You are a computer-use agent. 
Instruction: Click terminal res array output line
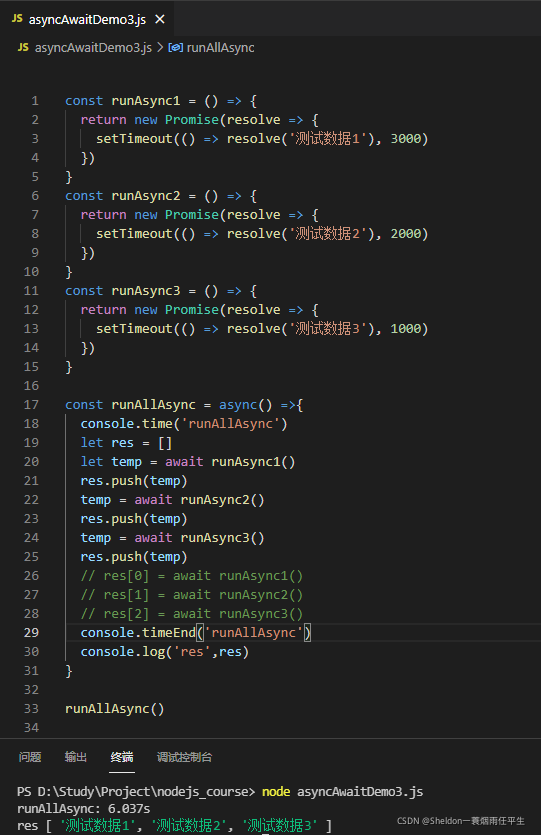tap(175, 826)
